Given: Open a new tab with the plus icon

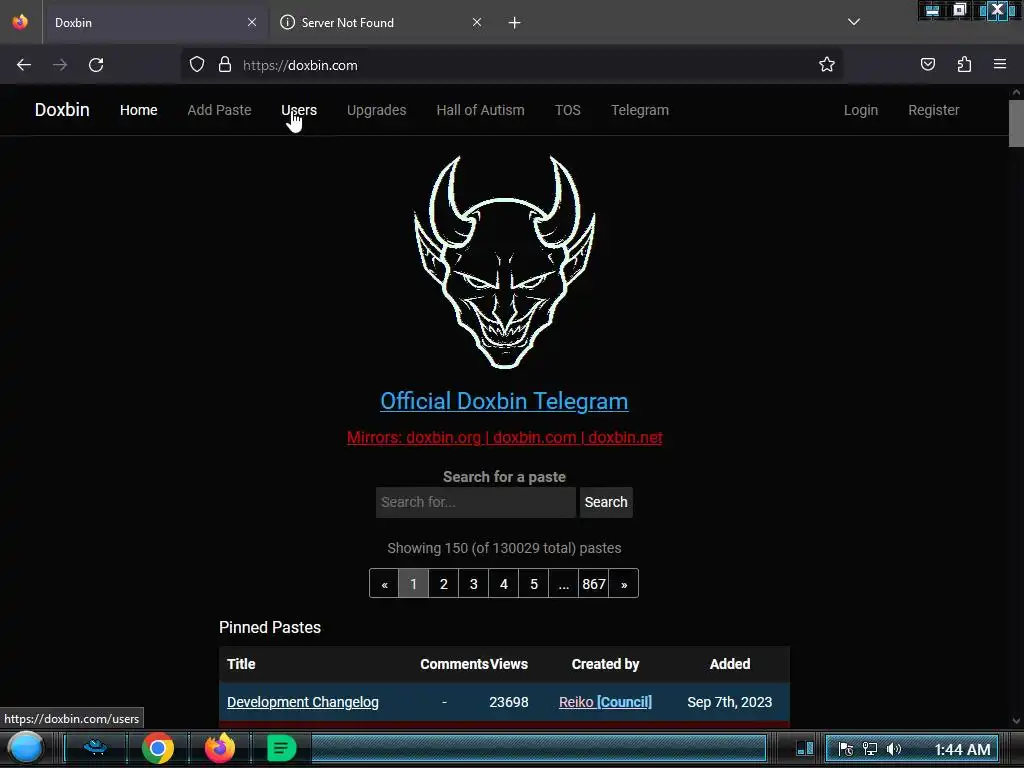Looking at the screenshot, I should point(515,23).
